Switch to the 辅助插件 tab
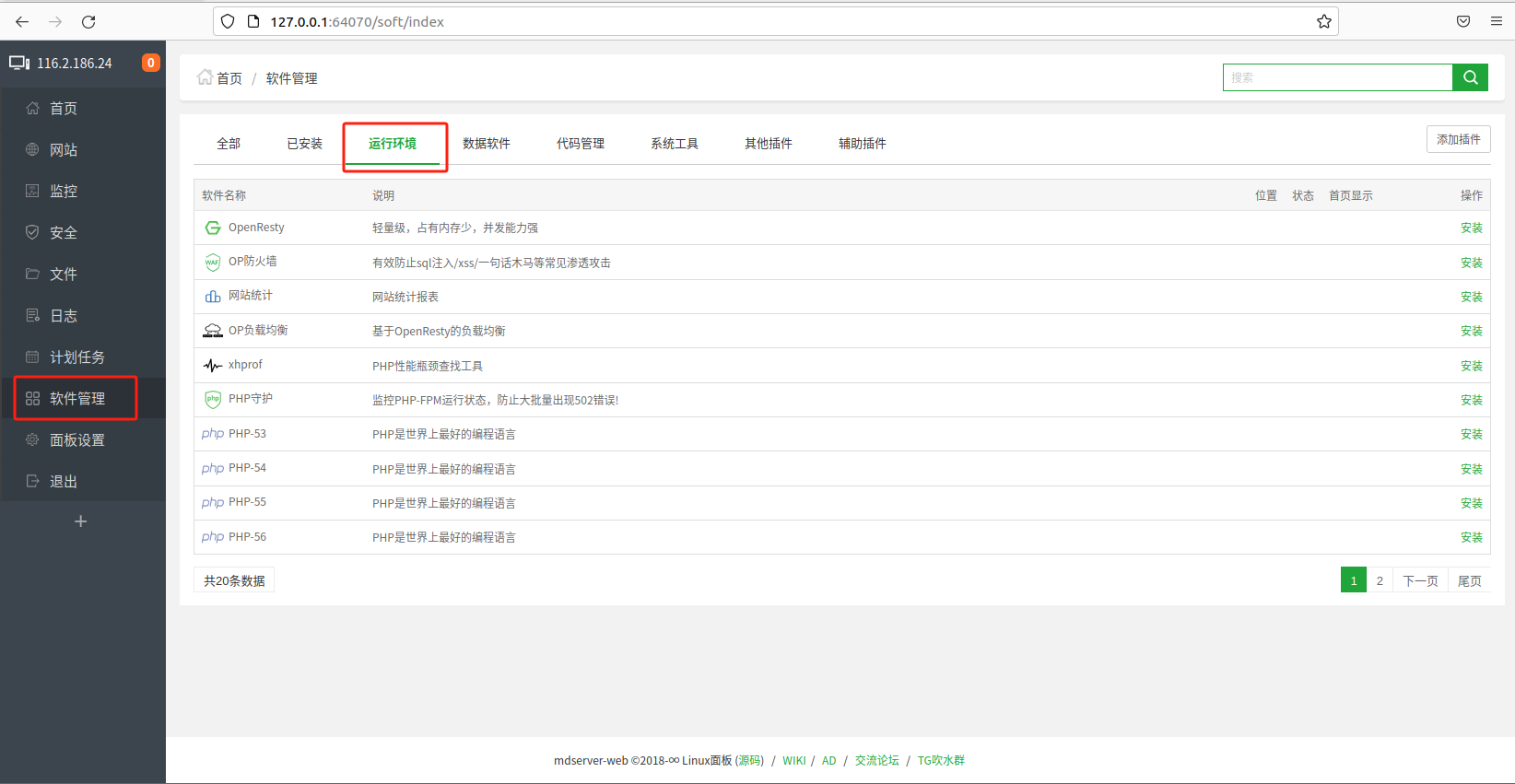The height and width of the screenshot is (784, 1515). pyautogui.click(x=863, y=143)
